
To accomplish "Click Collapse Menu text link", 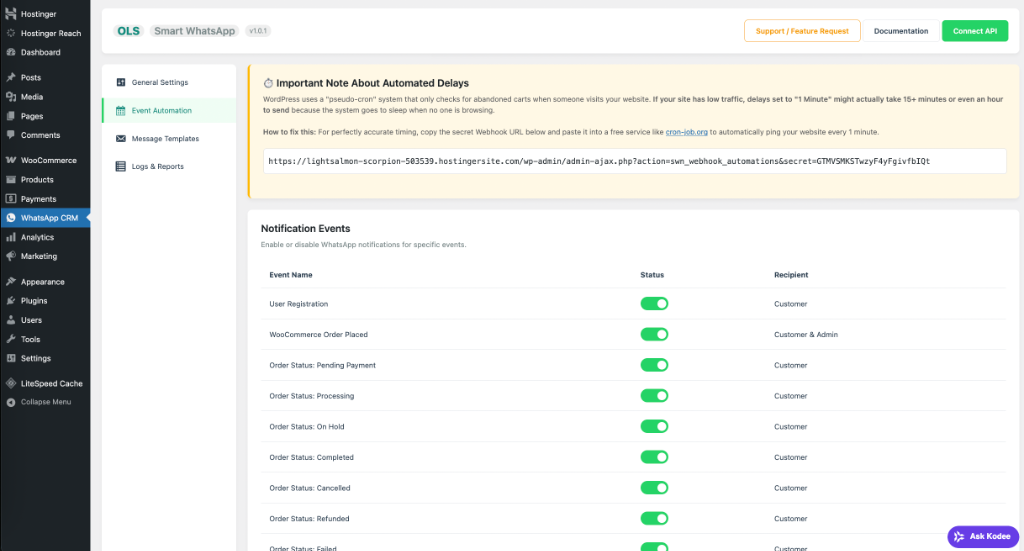I will pyautogui.click(x=46, y=402).
